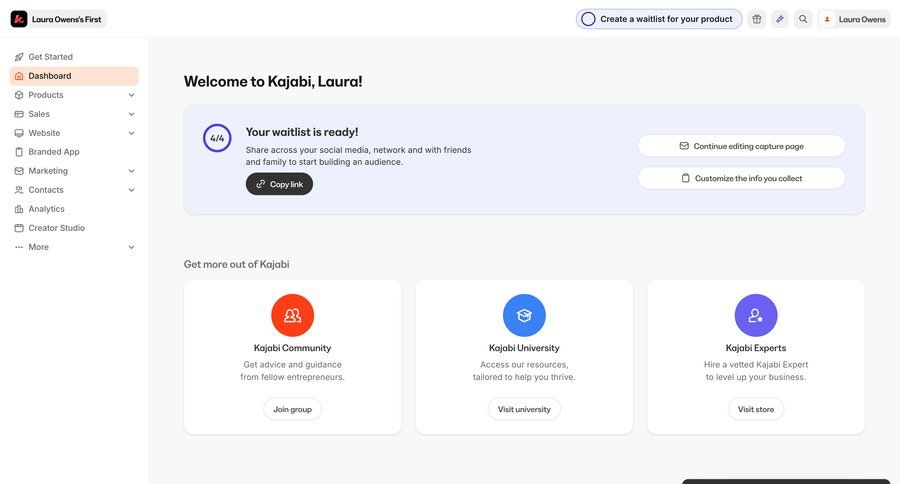Click 'Get more out of Kajabi' heading

pyautogui.click(x=236, y=264)
